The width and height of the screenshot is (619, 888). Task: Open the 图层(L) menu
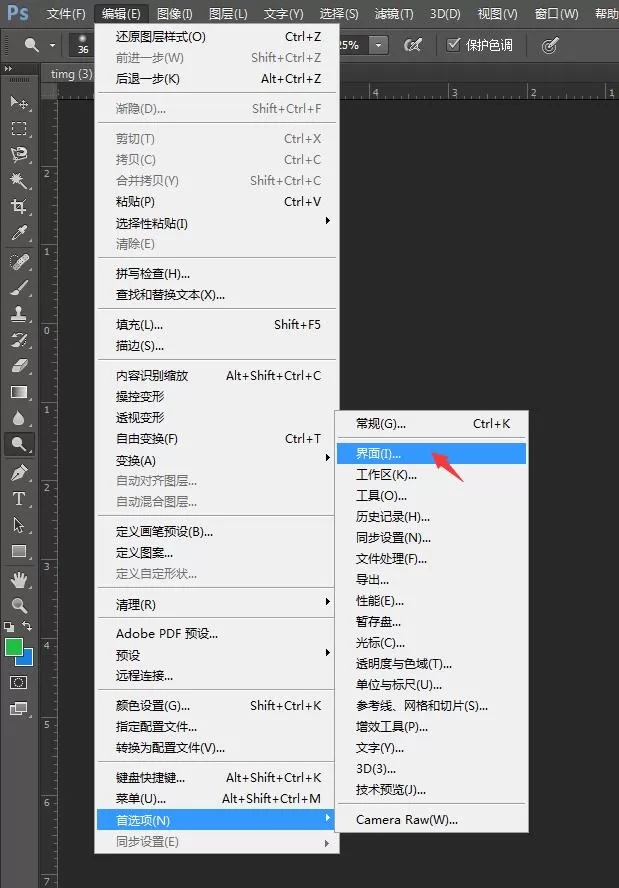228,14
